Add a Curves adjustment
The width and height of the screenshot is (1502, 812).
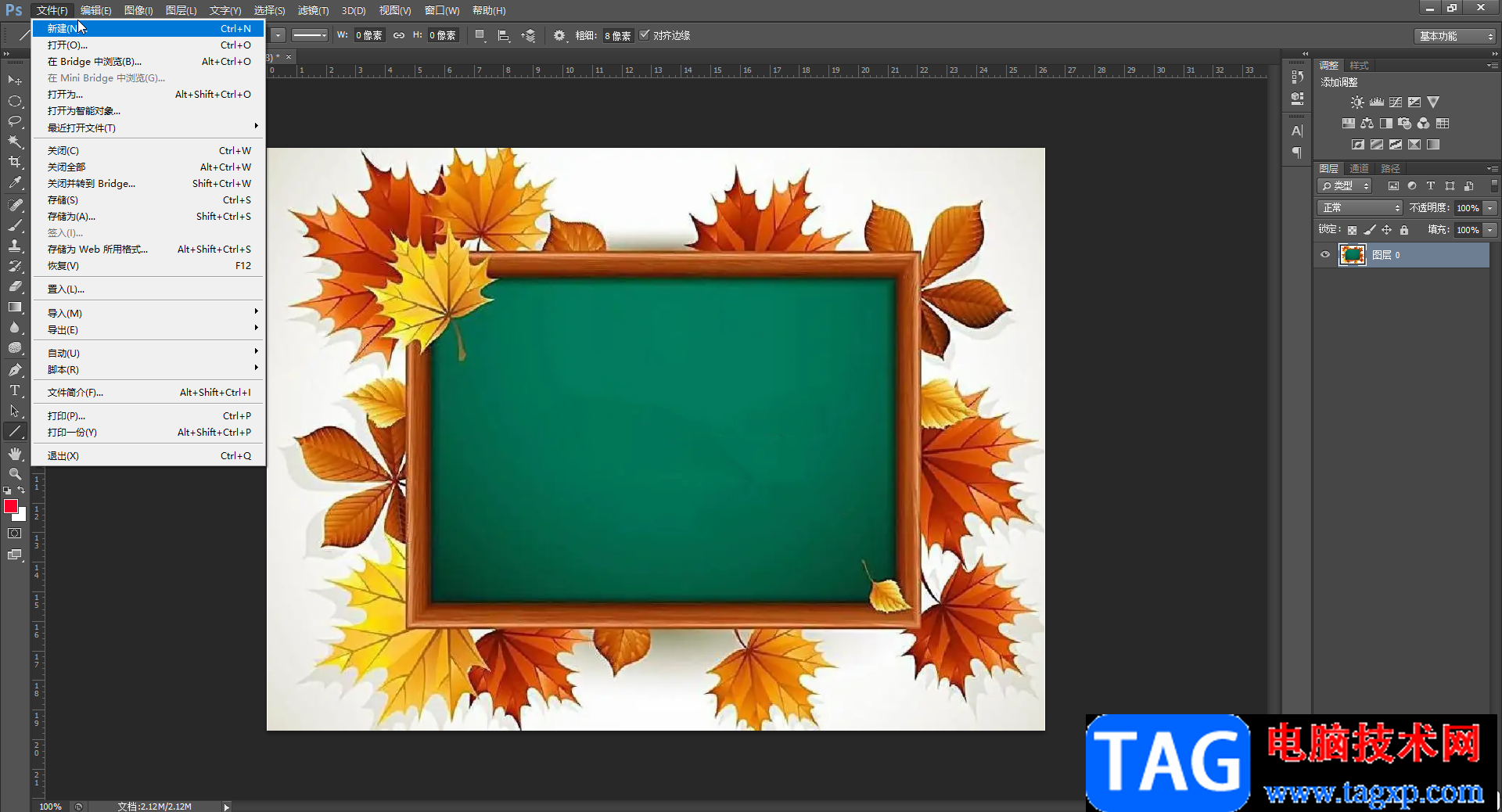click(1396, 102)
